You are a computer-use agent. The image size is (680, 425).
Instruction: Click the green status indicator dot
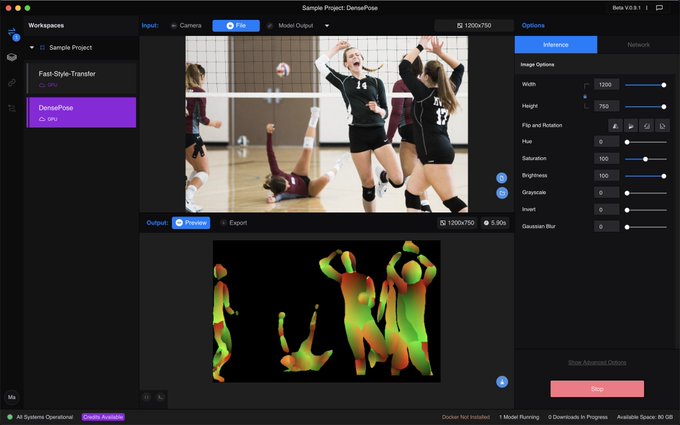coord(10,417)
